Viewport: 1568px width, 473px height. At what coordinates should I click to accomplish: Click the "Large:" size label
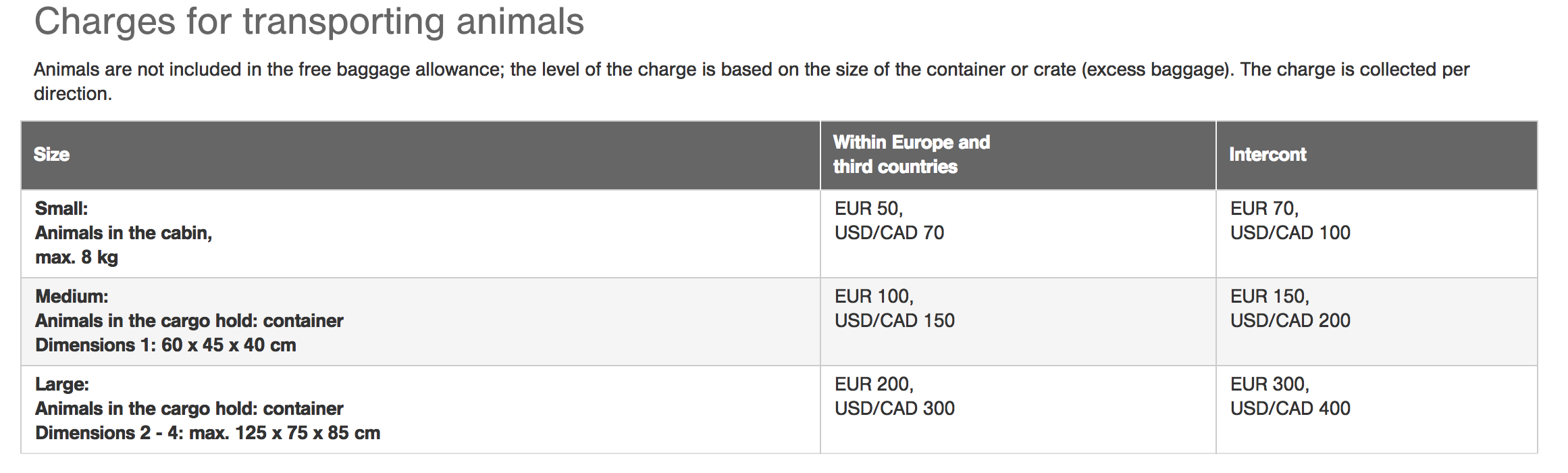click(62, 384)
